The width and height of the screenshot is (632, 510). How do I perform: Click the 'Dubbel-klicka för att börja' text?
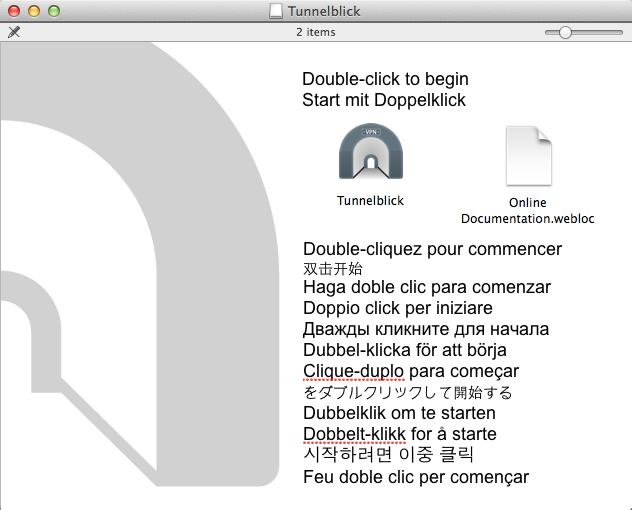[x=405, y=350]
